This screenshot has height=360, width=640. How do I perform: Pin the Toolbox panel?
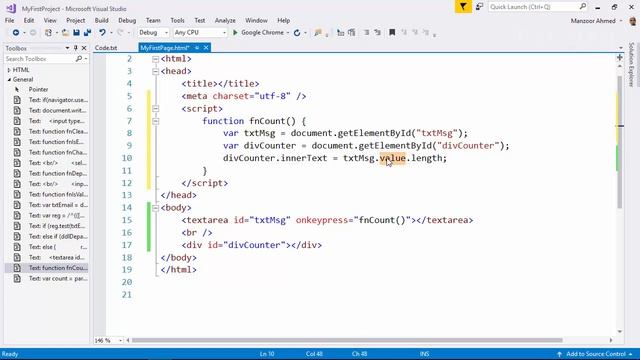pyautogui.click(x=76, y=48)
